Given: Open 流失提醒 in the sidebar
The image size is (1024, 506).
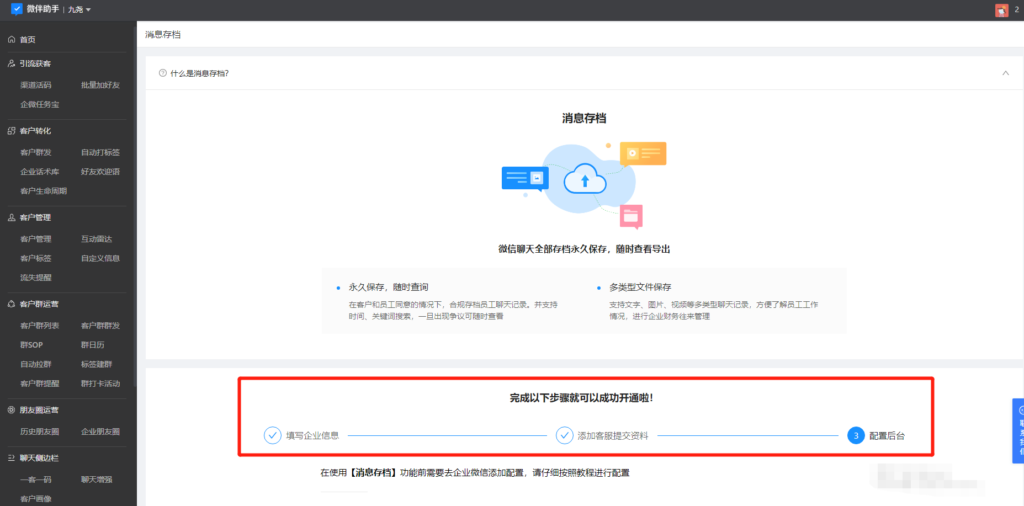Looking at the screenshot, I should [35, 277].
